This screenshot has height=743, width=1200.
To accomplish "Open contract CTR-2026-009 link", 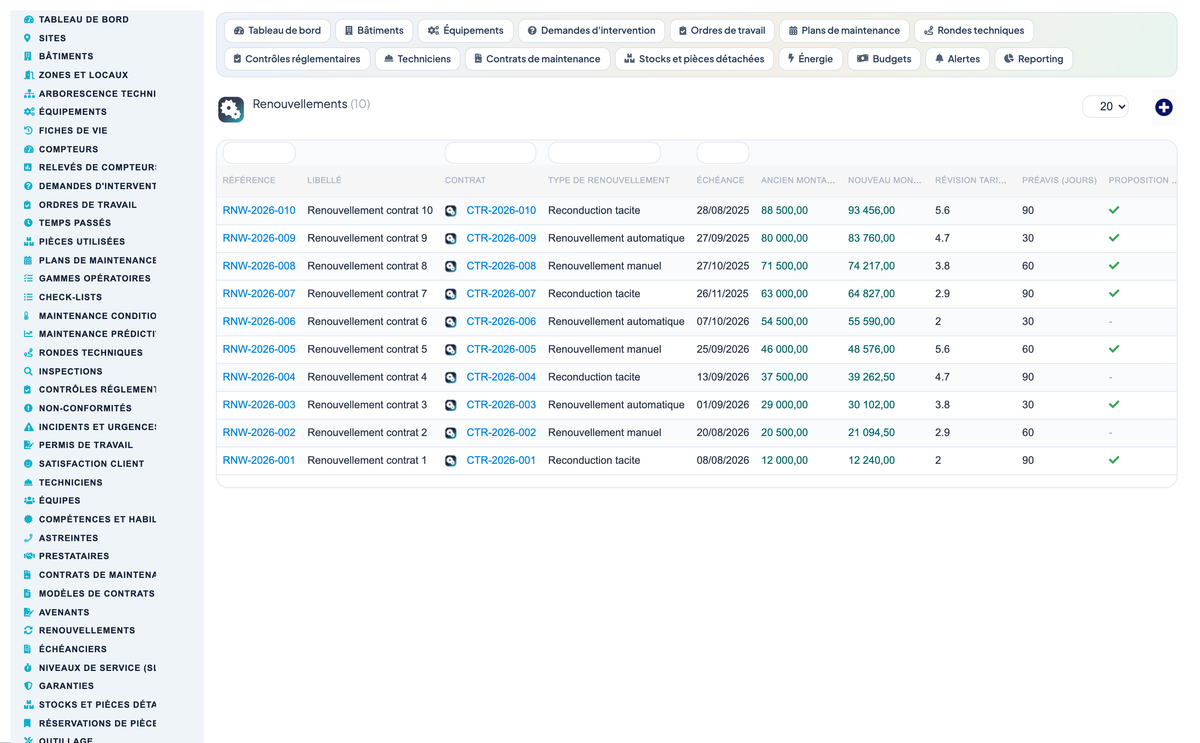I will point(501,239).
